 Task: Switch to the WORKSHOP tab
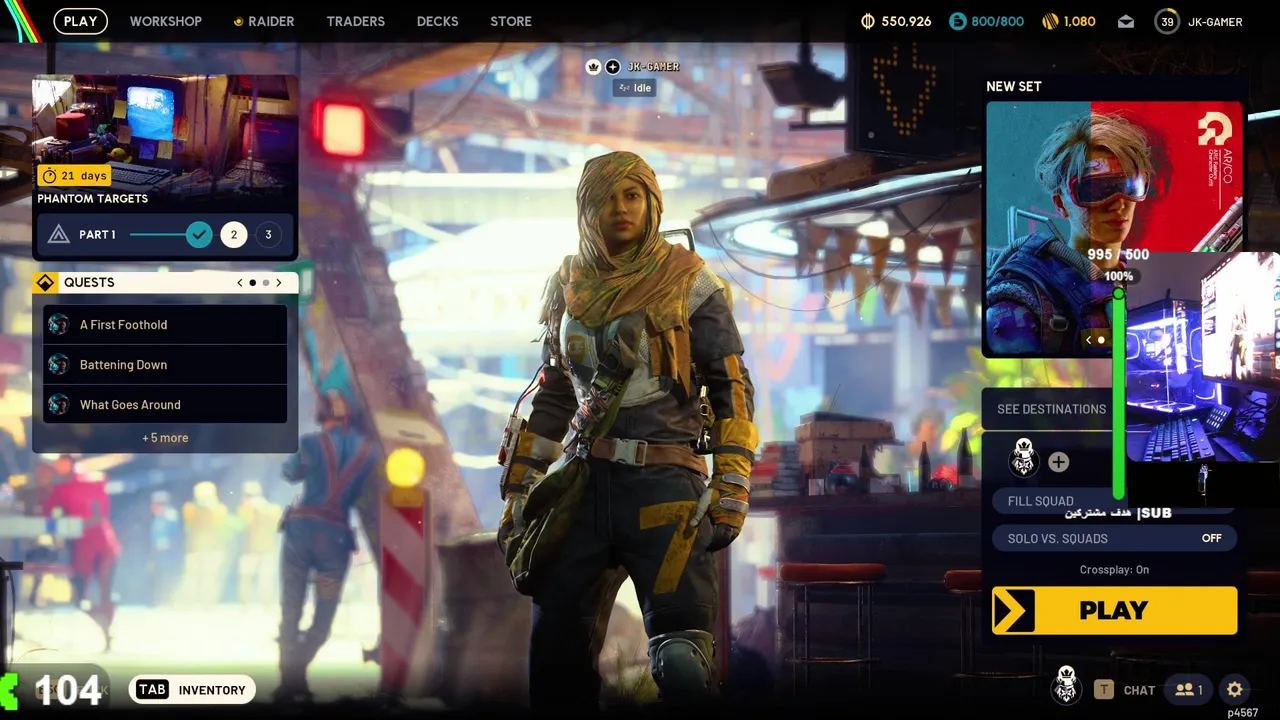165,21
